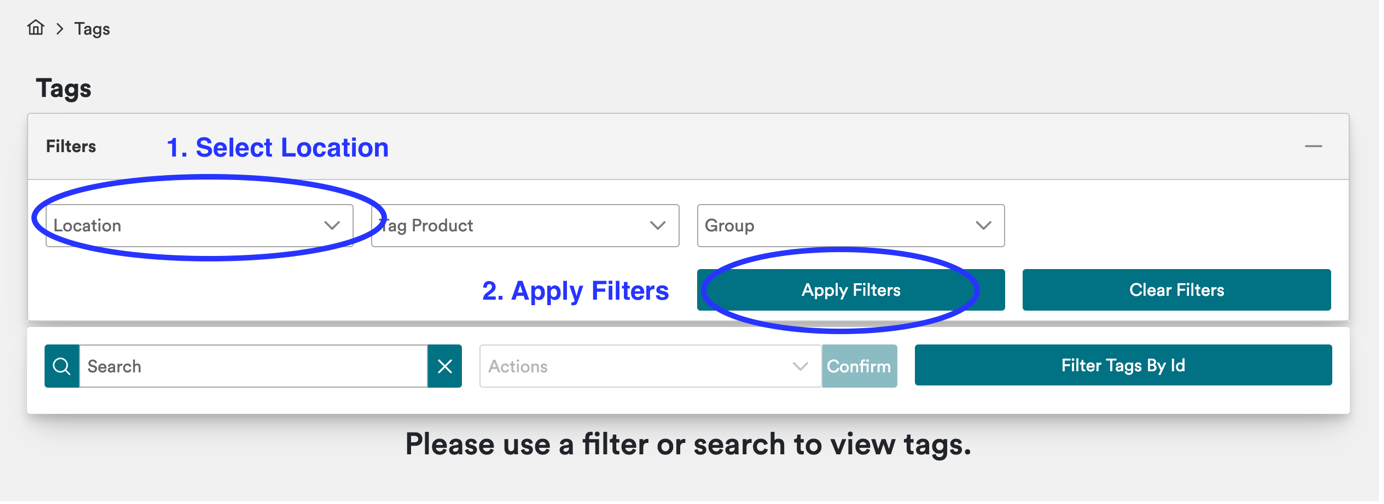Click the chevron arrow in Group field
This screenshot has height=504, width=1384.
coord(983,226)
